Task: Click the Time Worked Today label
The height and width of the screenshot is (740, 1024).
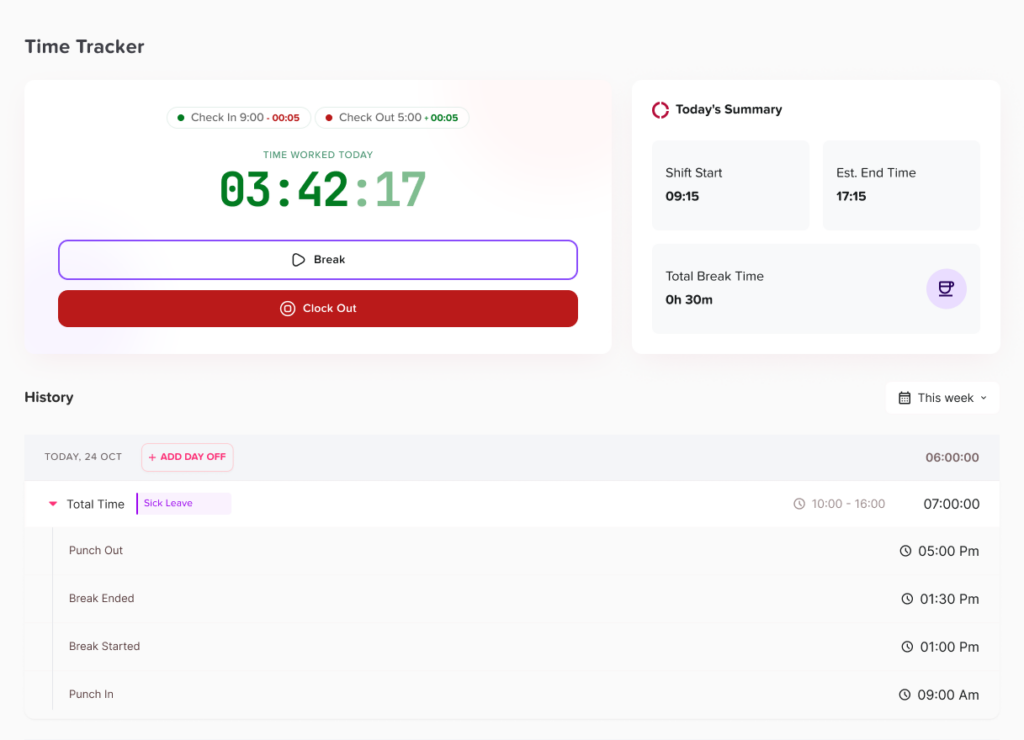Action: (x=318, y=155)
